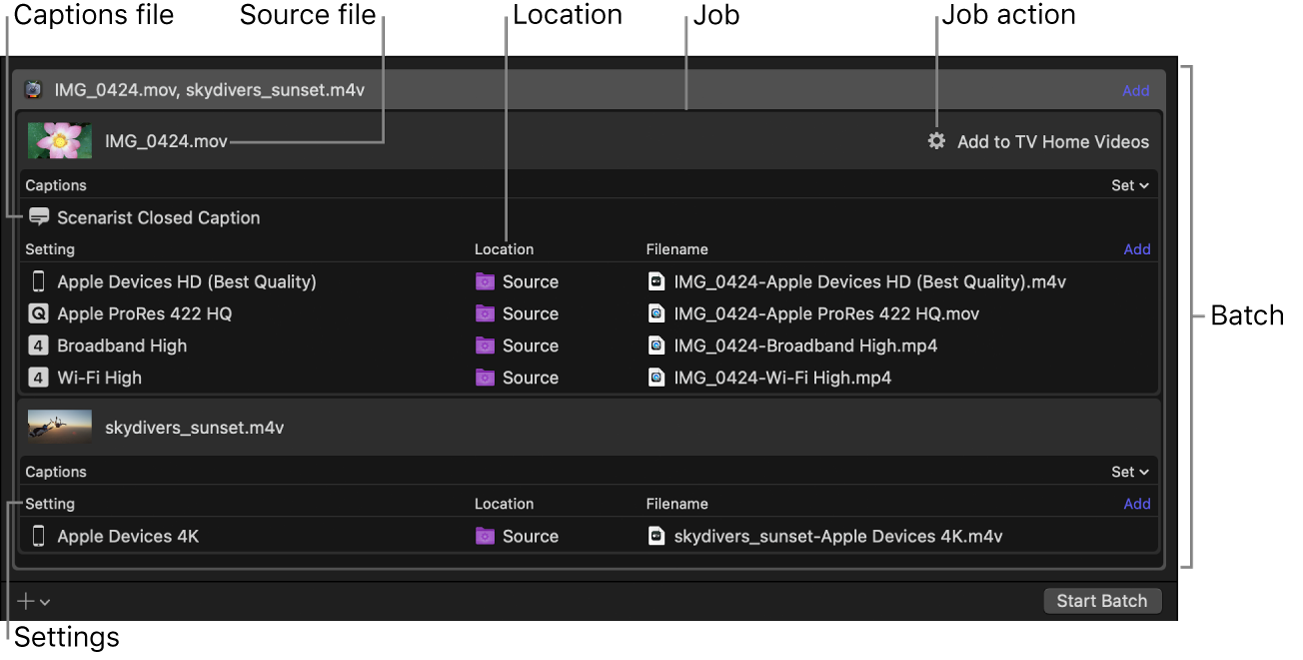Click Add next to the batch header
Viewport: 1303px width, 660px height.
1136,90
